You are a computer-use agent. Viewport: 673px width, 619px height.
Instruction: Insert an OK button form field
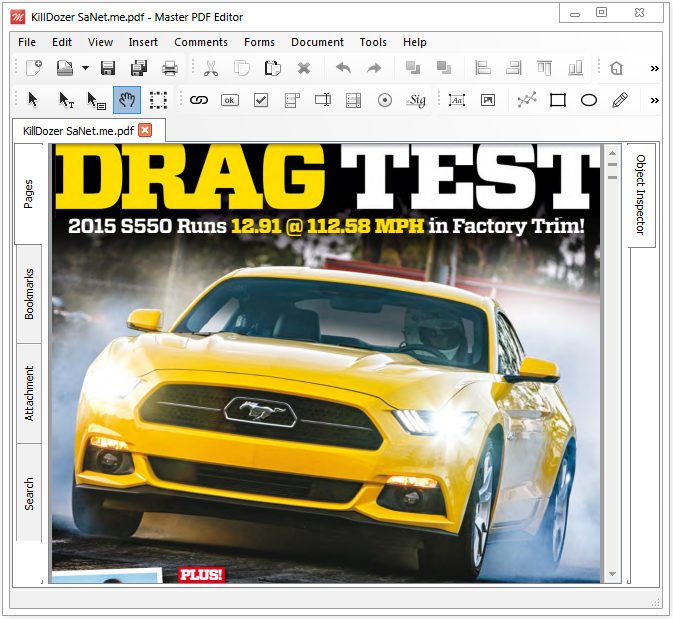pyautogui.click(x=230, y=100)
